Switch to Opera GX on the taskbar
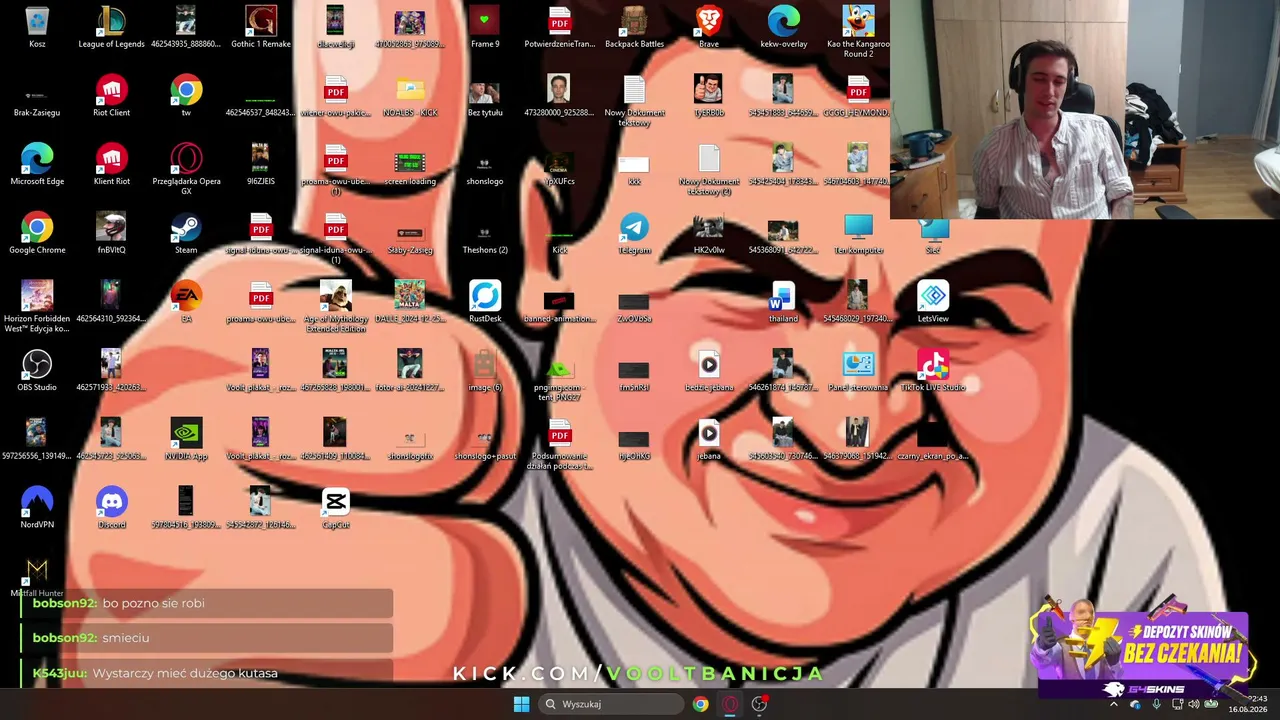 pos(730,704)
